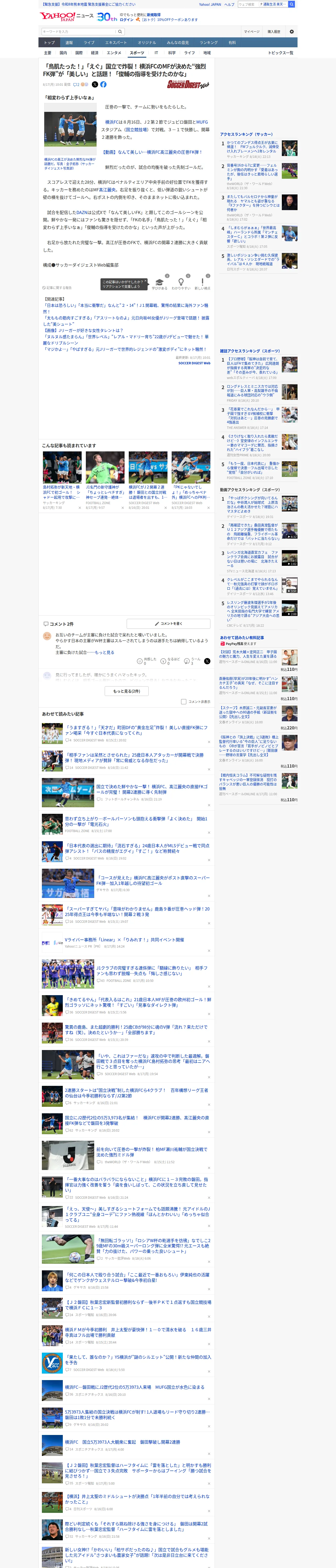The width and height of the screenshot is (336, 1568).
Task: Open the ライブ tab in the dark bar
Action: click(x=89, y=43)
